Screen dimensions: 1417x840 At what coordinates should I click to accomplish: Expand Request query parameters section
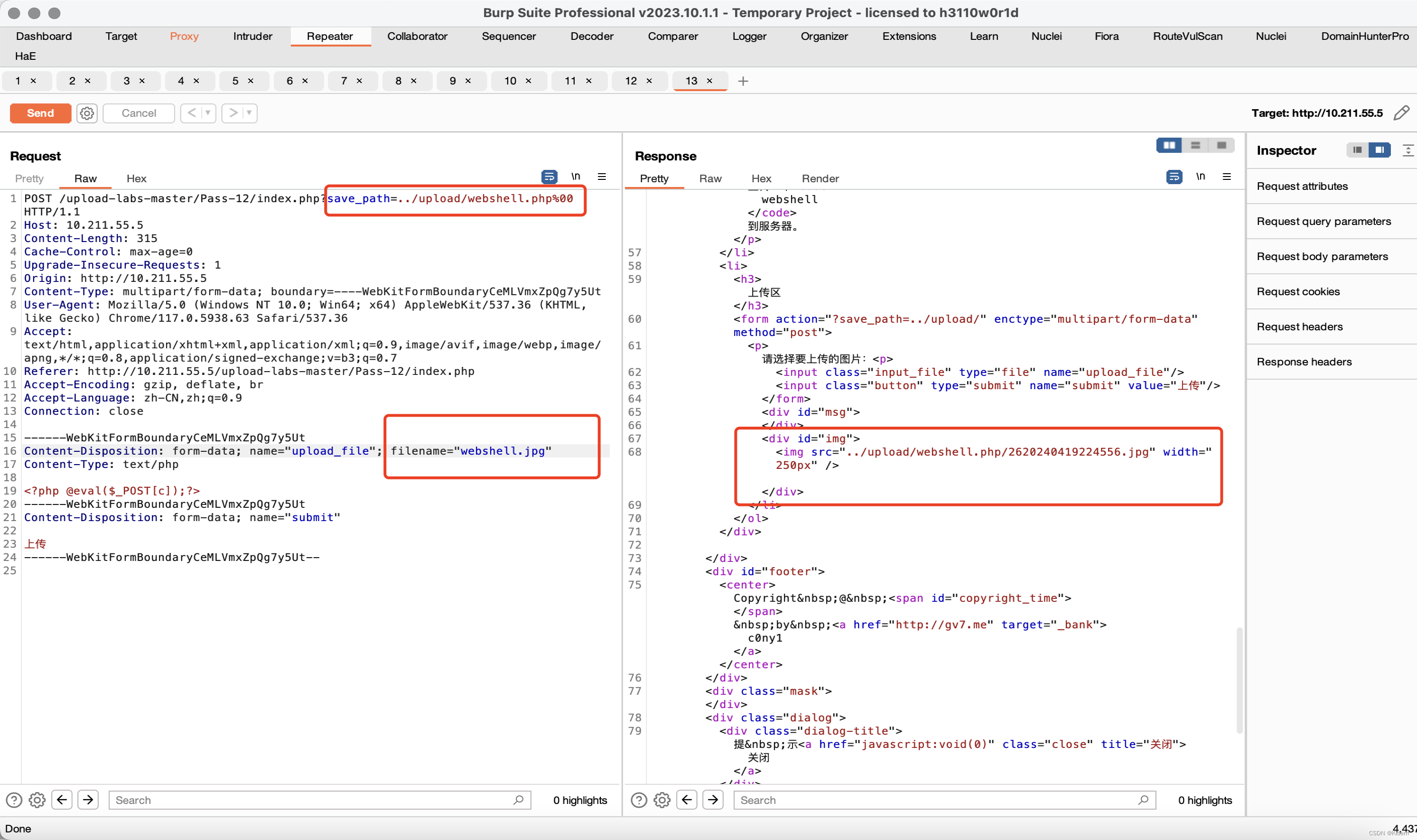(x=1324, y=221)
